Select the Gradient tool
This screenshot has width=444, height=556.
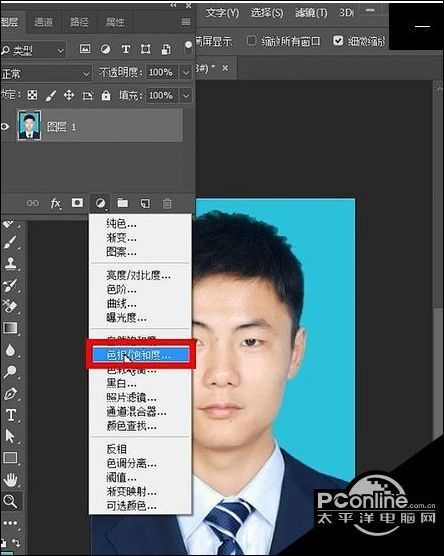pyautogui.click(x=10, y=328)
